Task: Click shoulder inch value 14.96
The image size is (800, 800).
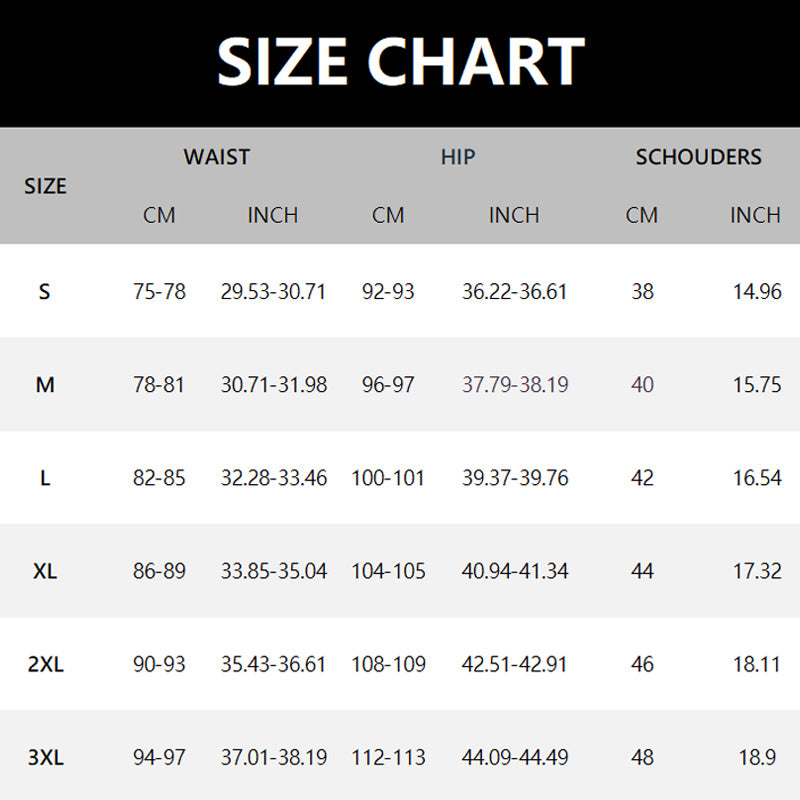Action: point(756,292)
